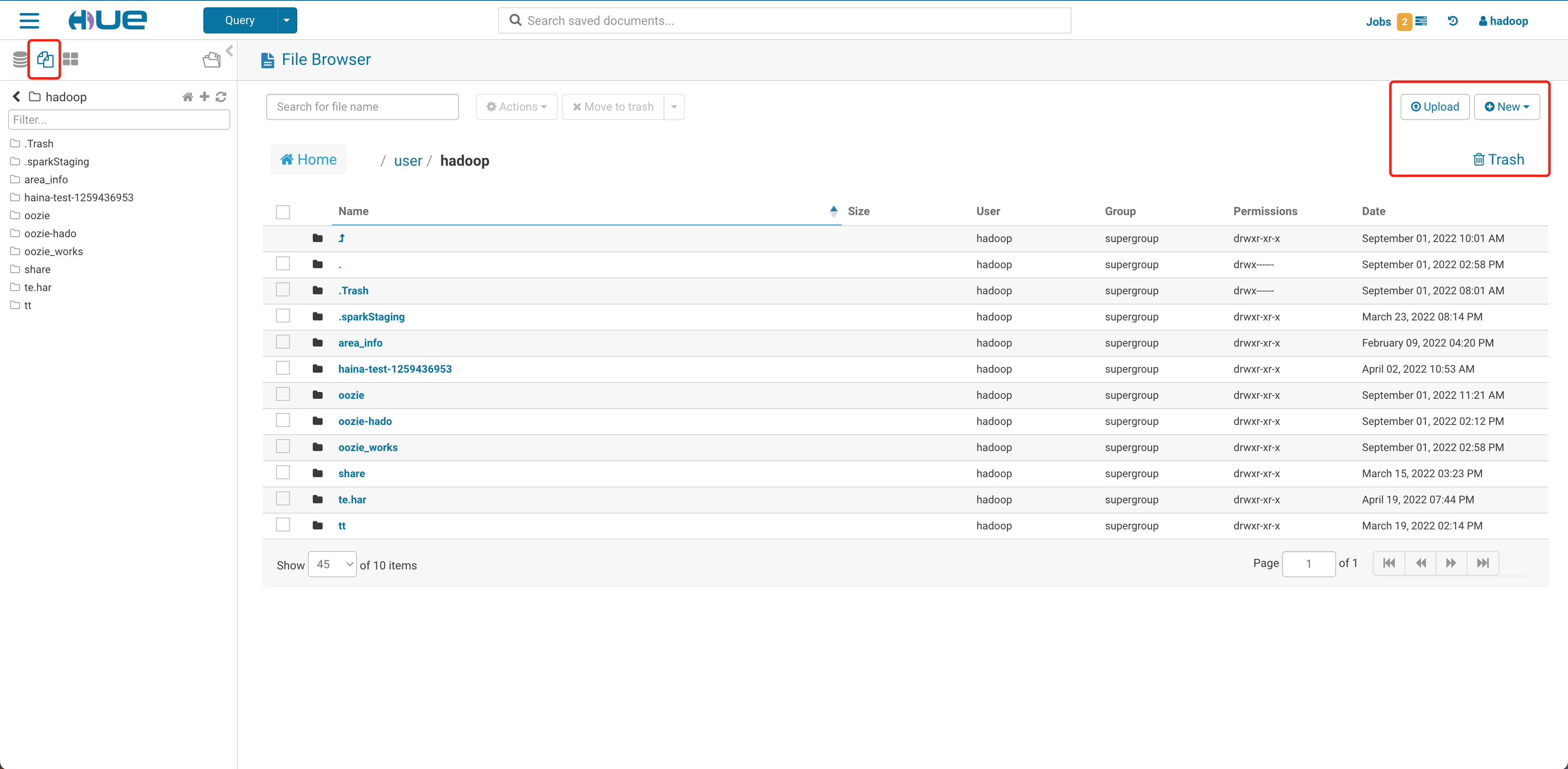Viewport: 1568px width, 769px height.
Task: Click the hadoop breadcrumb
Action: (x=464, y=160)
